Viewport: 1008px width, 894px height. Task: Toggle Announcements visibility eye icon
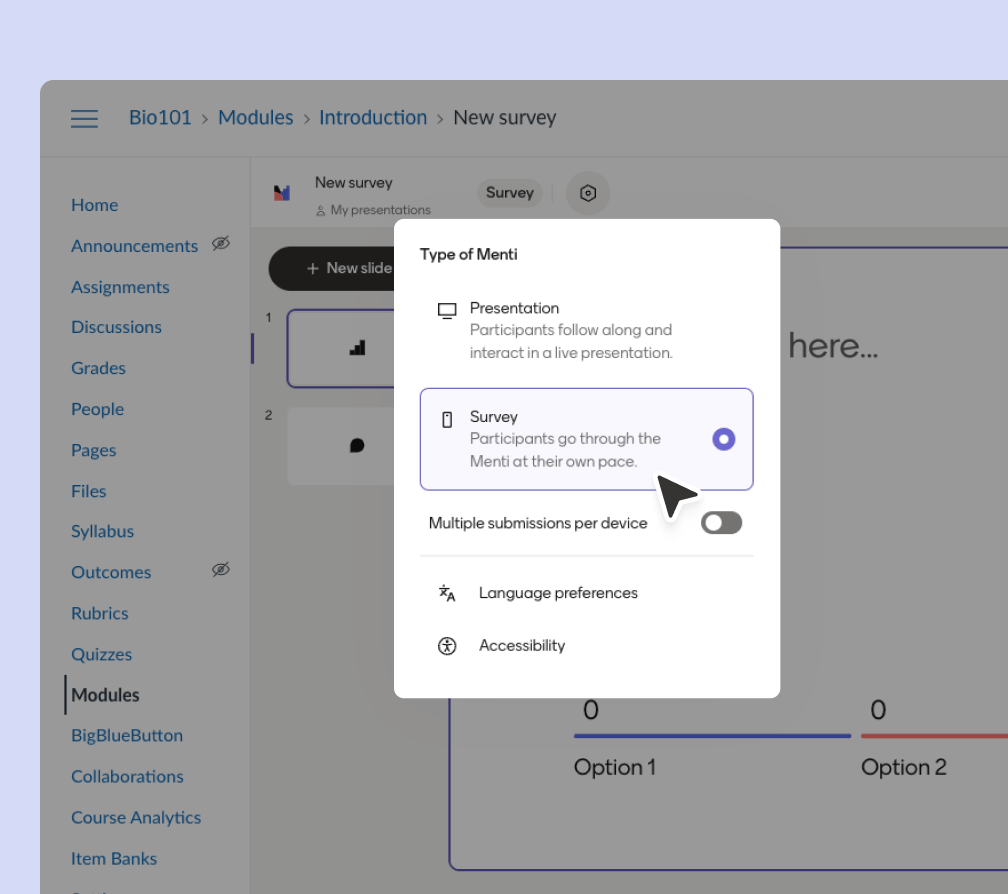221,244
